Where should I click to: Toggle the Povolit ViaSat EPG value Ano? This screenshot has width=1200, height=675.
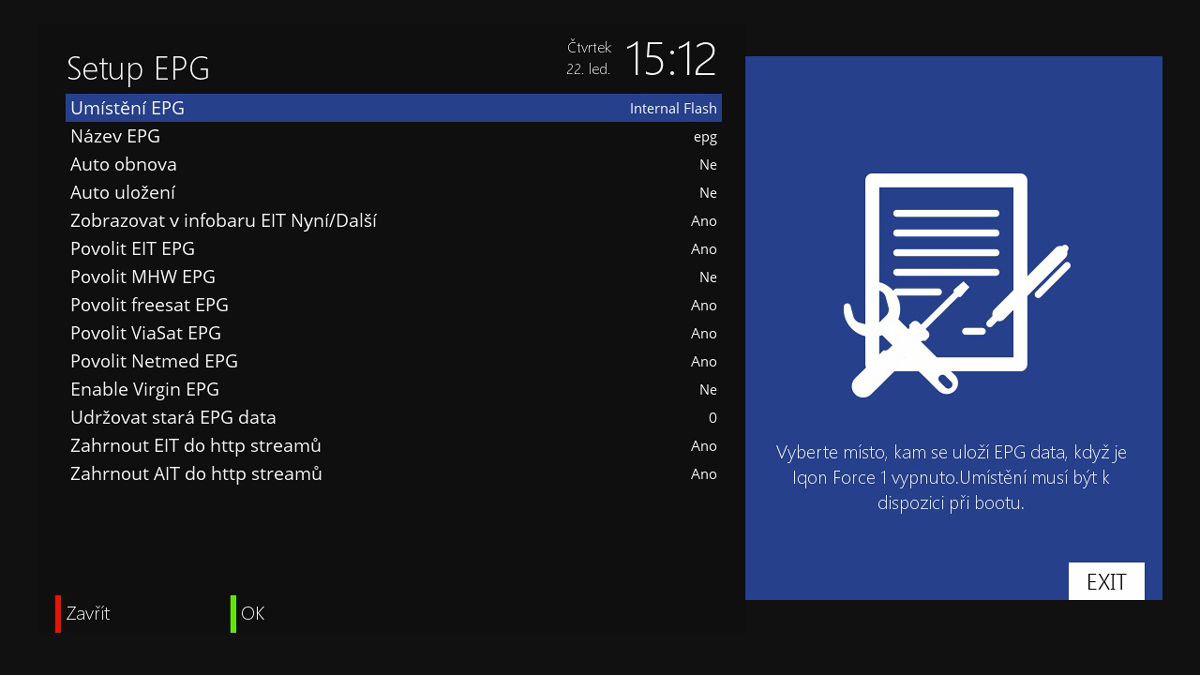(x=704, y=333)
